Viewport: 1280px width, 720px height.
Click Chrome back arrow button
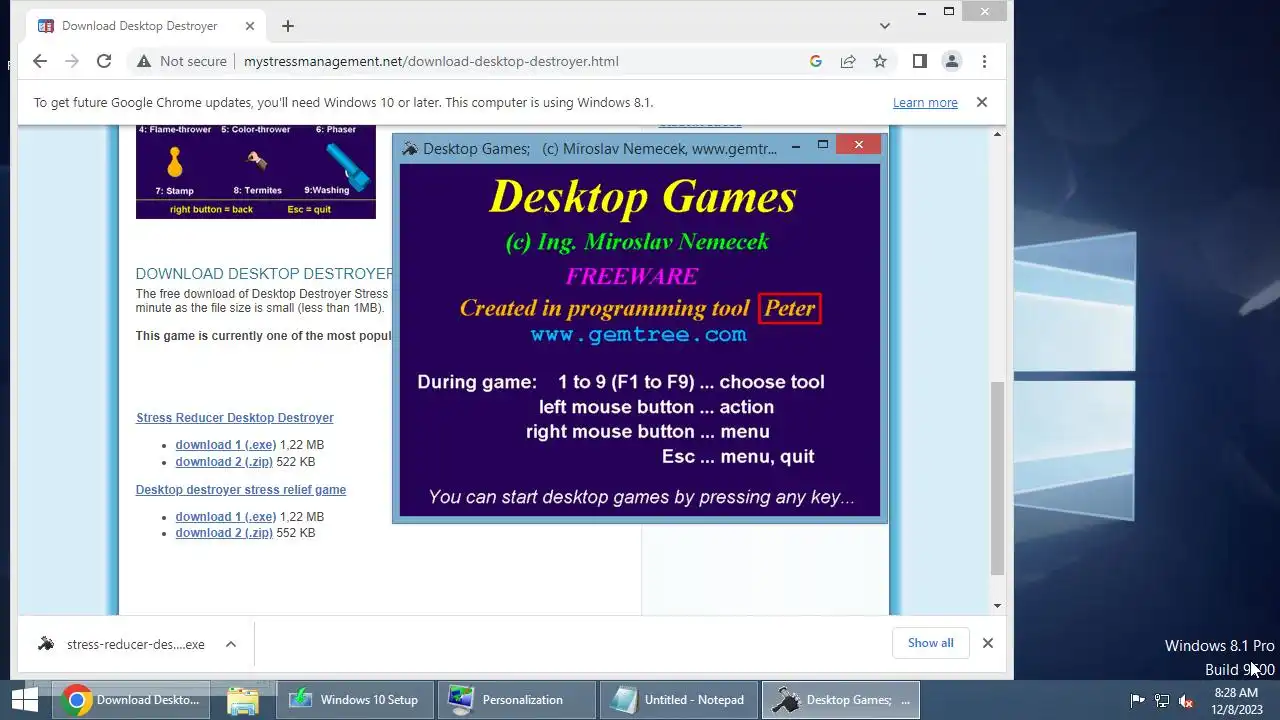(40, 61)
